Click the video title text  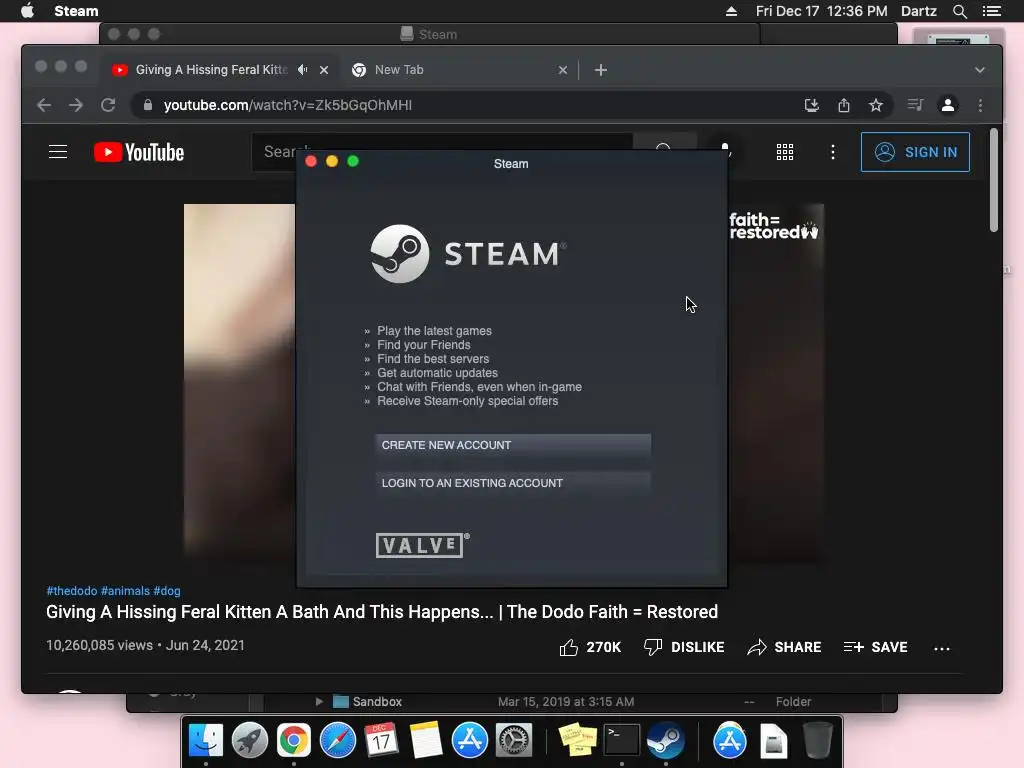coord(382,612)
